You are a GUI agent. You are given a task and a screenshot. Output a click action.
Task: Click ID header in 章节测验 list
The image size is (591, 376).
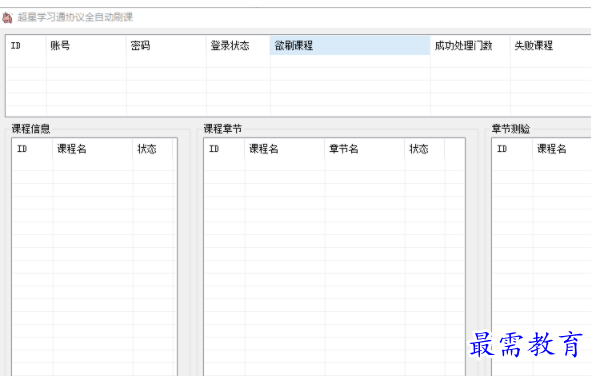coord(513,149)
